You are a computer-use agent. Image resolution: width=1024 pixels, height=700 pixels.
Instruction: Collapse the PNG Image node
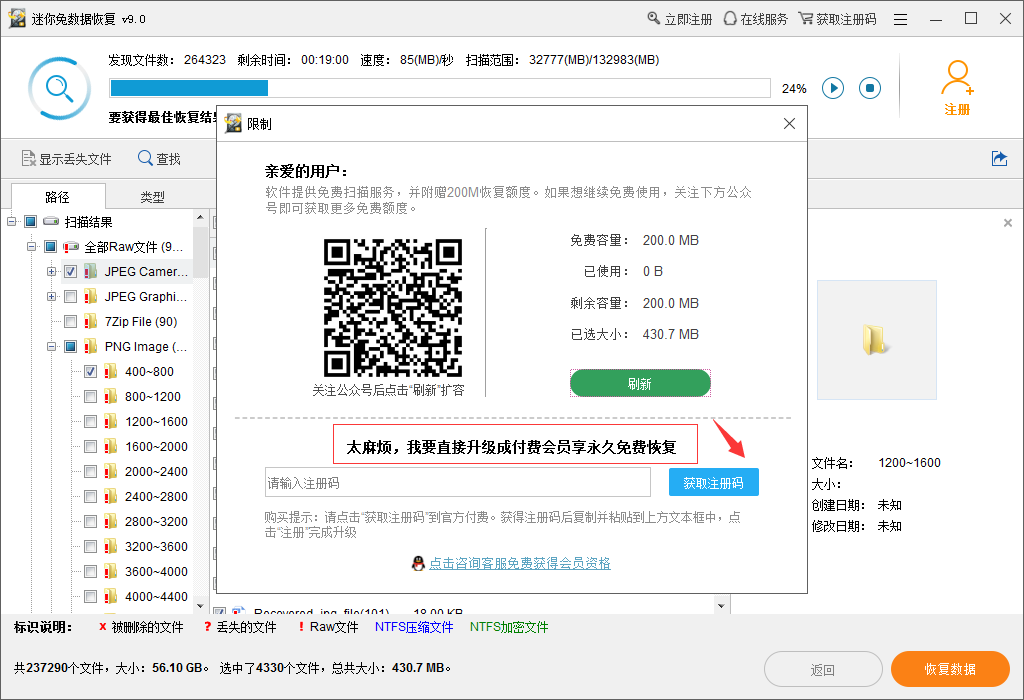[52, 346]
